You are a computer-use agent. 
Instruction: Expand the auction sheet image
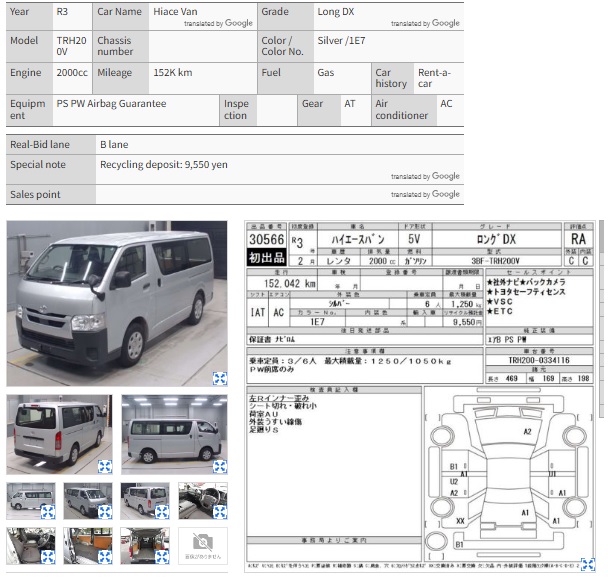(x=588, y=564)
